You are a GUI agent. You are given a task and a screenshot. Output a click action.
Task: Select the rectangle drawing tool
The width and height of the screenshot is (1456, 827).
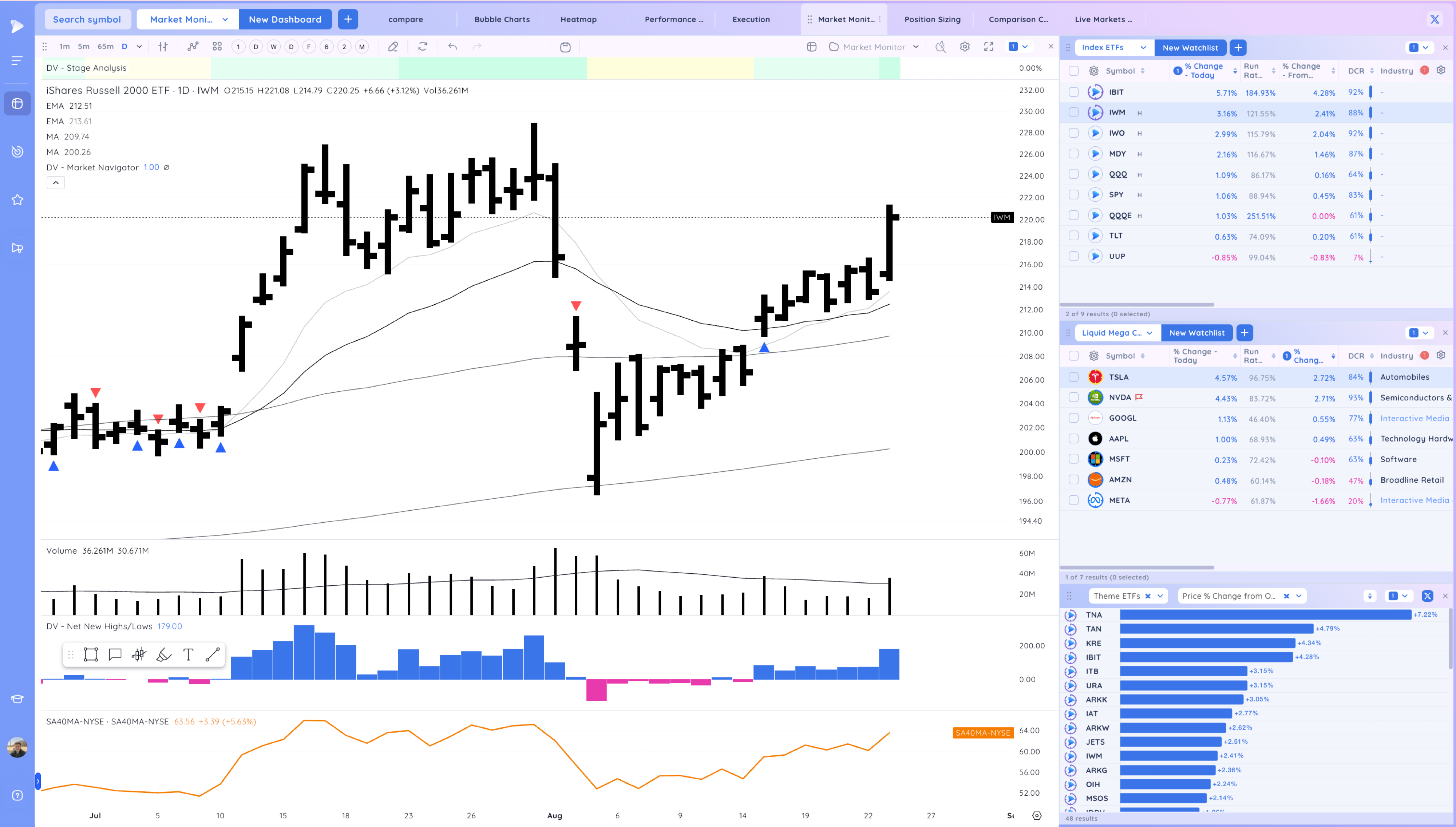[x=90, y=654]
